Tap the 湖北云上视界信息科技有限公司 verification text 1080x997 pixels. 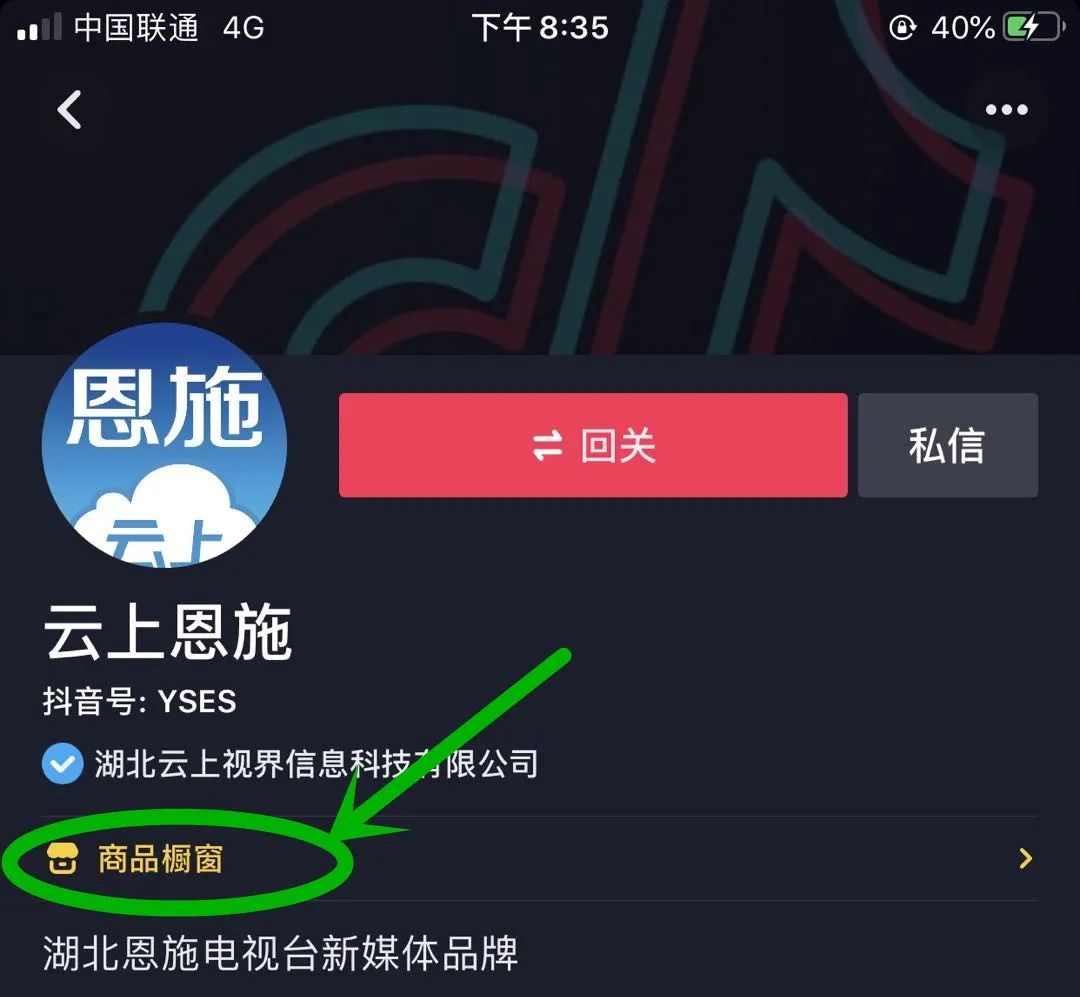coord(316,763)
